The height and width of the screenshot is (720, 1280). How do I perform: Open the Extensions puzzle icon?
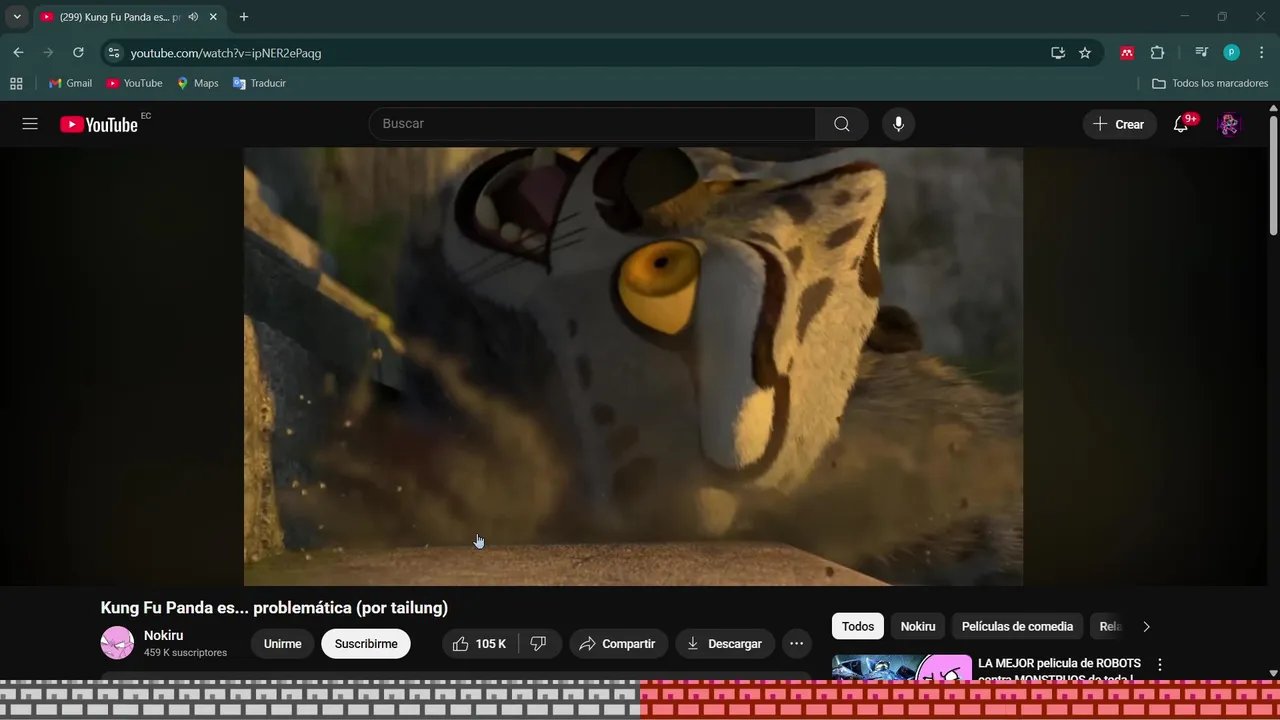click(1158, 53)
